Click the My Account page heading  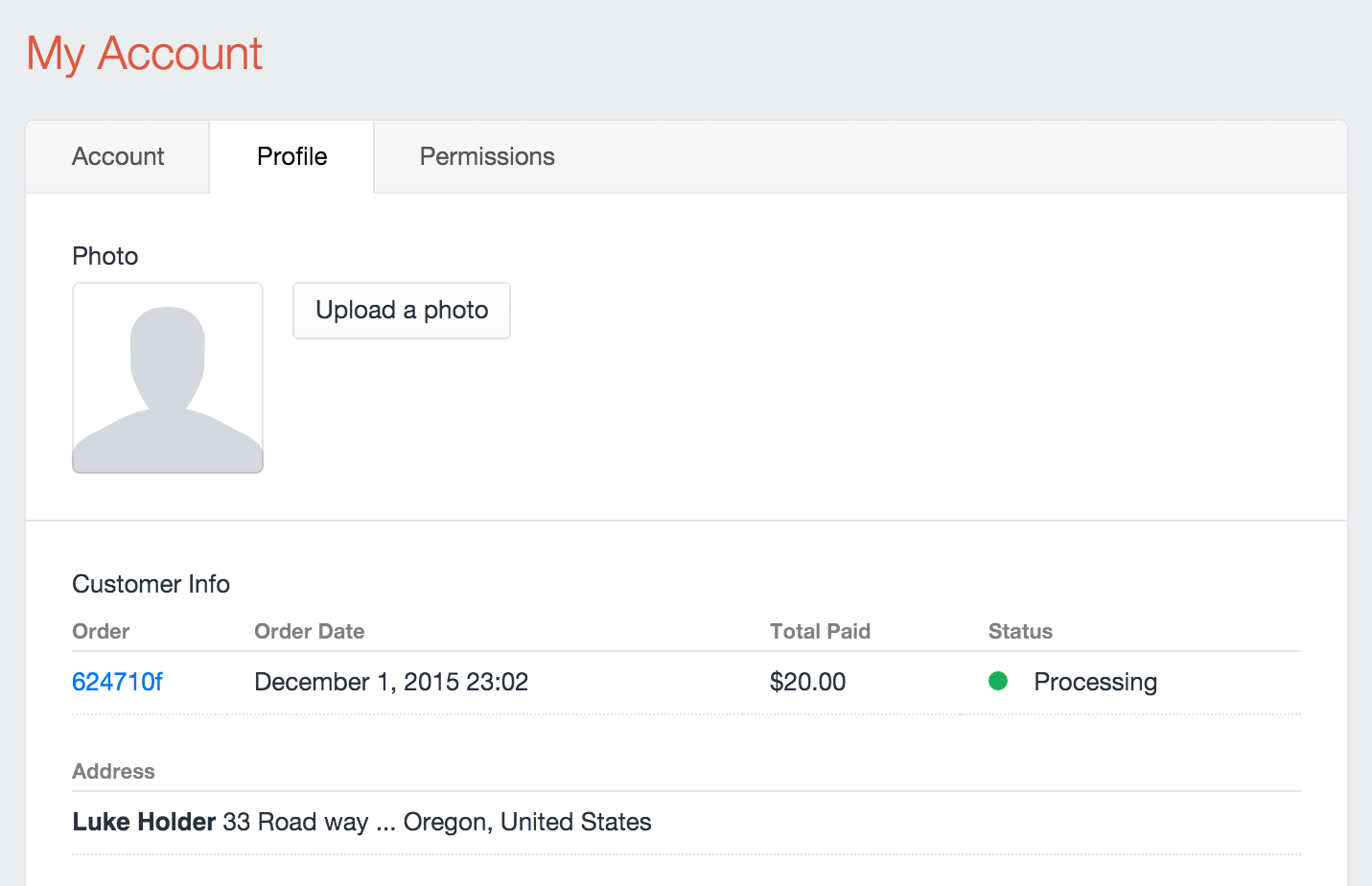pyautogui.click(x=144, y=54)
